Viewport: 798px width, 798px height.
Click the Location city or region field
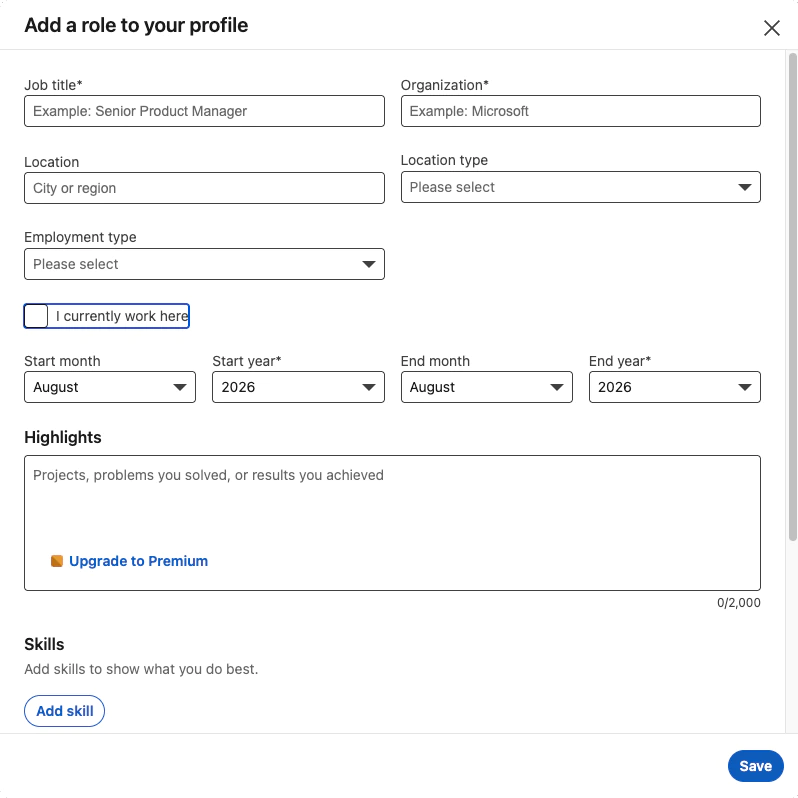(x=204, y=188)
